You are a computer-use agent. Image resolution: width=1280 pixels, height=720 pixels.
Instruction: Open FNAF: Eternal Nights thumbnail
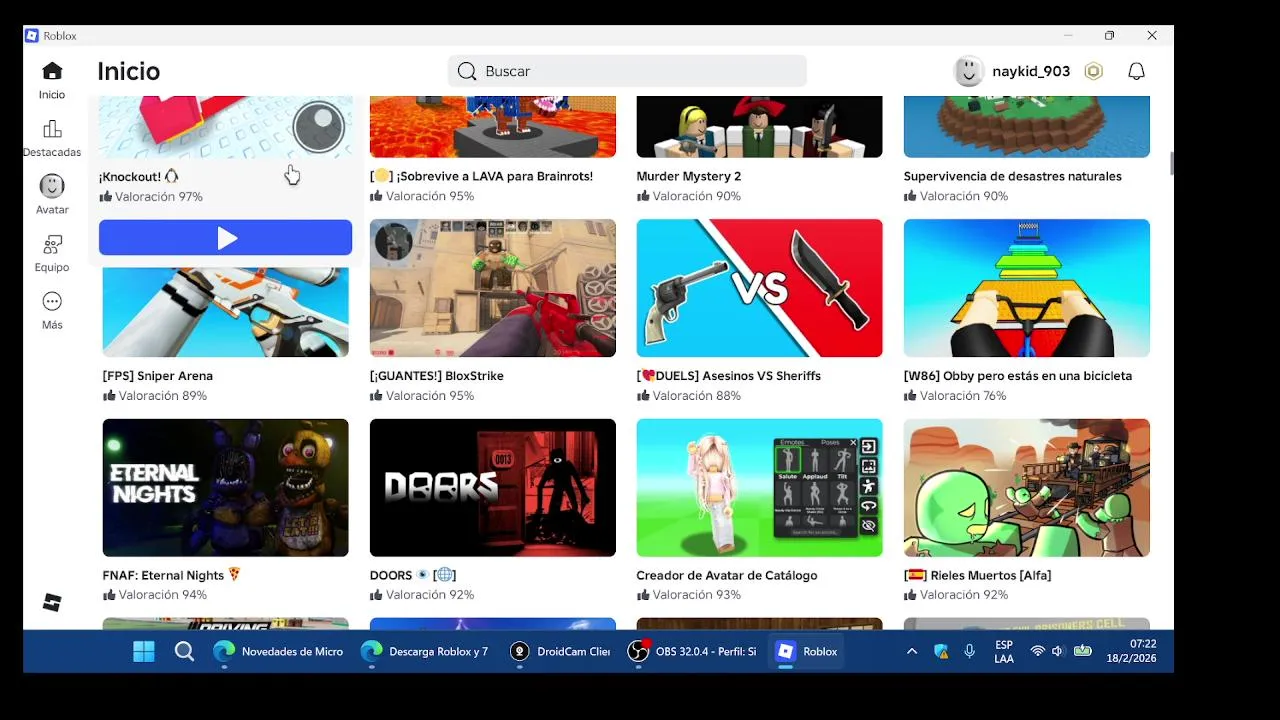[226, 487]
